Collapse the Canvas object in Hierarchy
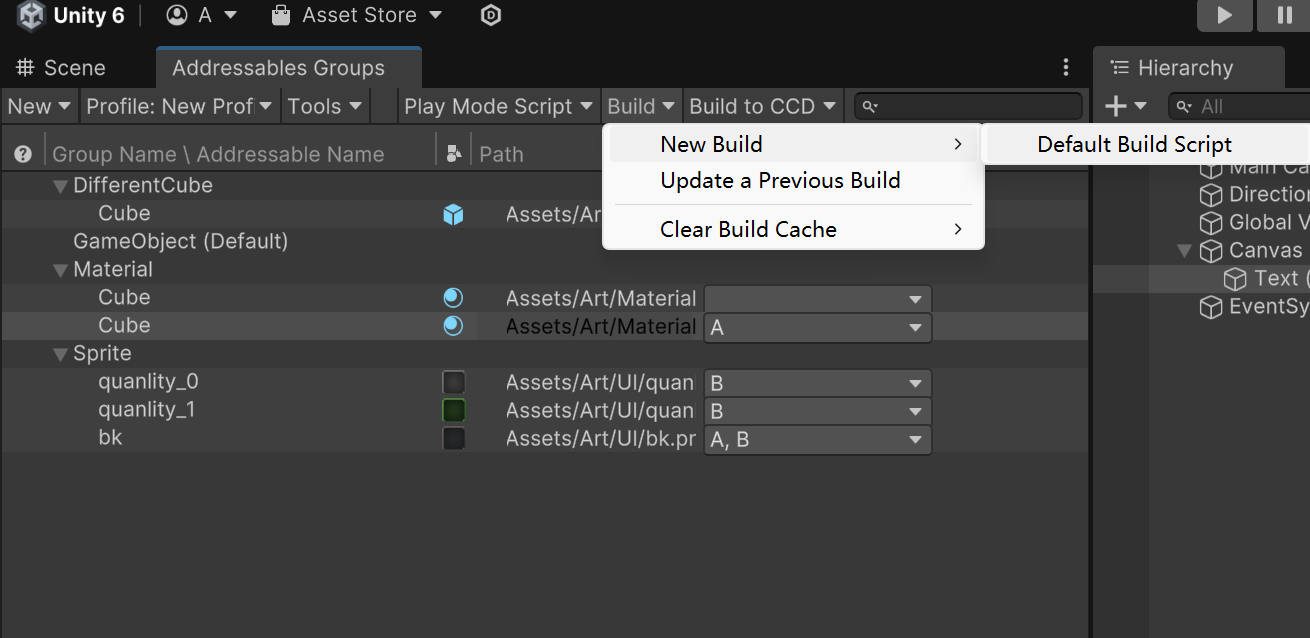 coord(1186,251)
